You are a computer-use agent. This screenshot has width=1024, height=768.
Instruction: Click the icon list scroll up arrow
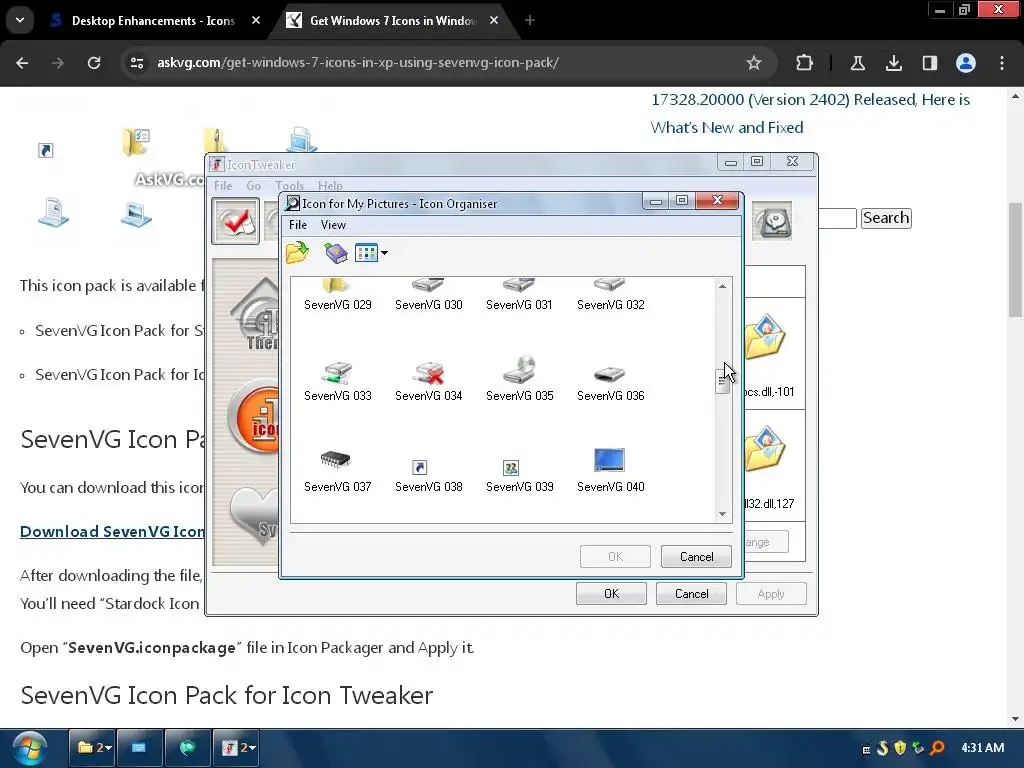[722, 286]
